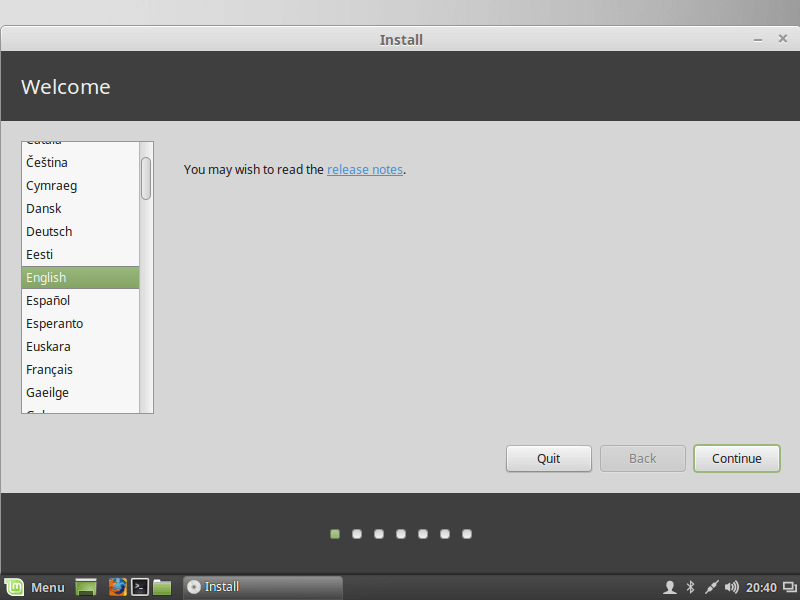Select Gaeilge in the language list
The width and height of the screenshot is (800, 600).
[80, 392]
